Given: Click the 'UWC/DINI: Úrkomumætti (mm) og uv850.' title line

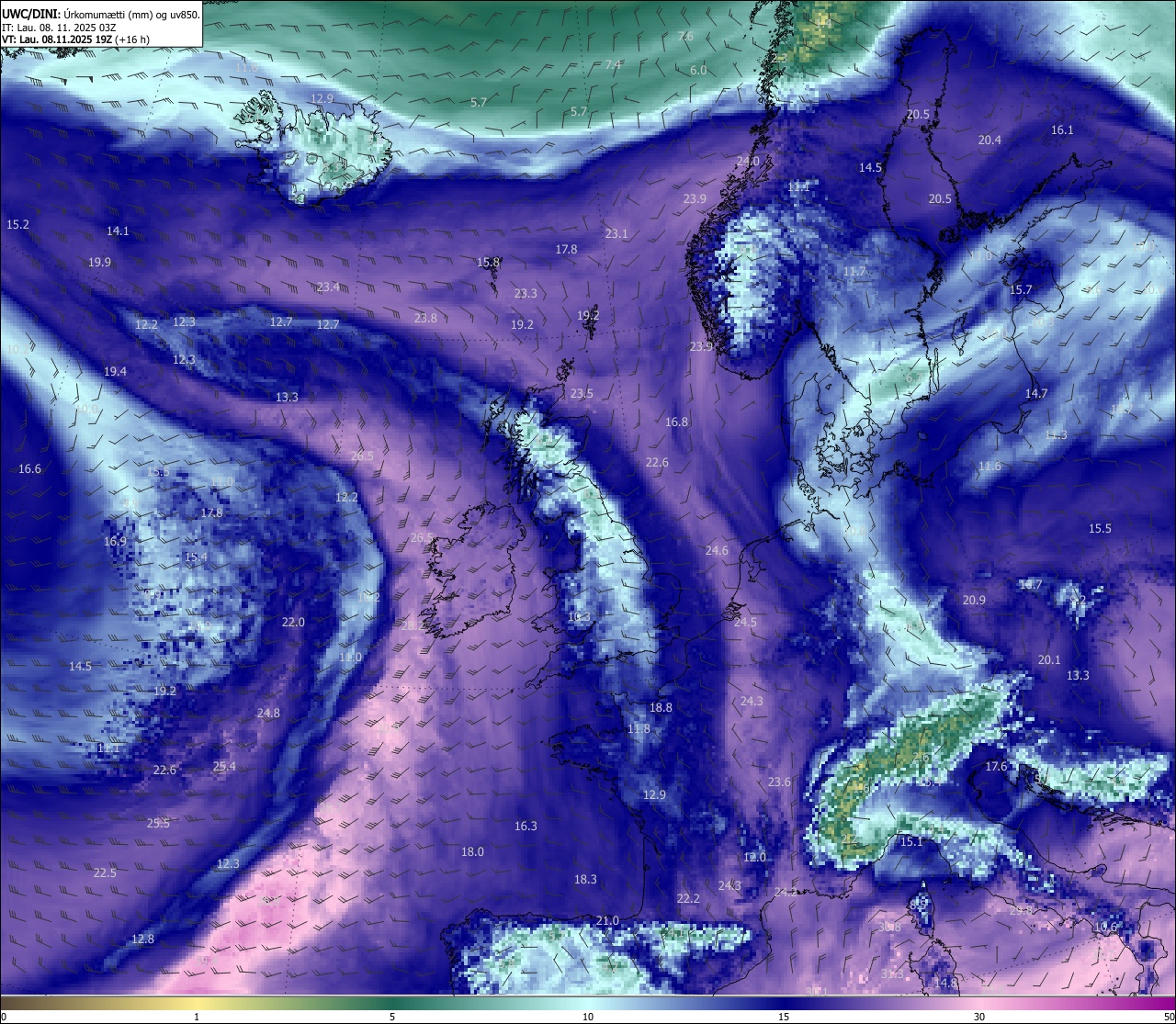Looking at the screenshot, I should point(100,14).
